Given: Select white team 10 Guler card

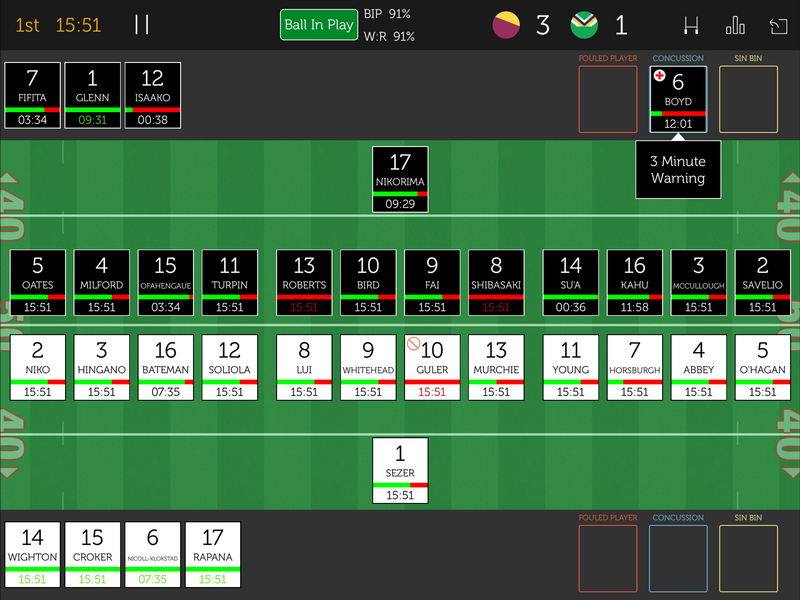Looking at the screenshot, I should pos(432,367).
